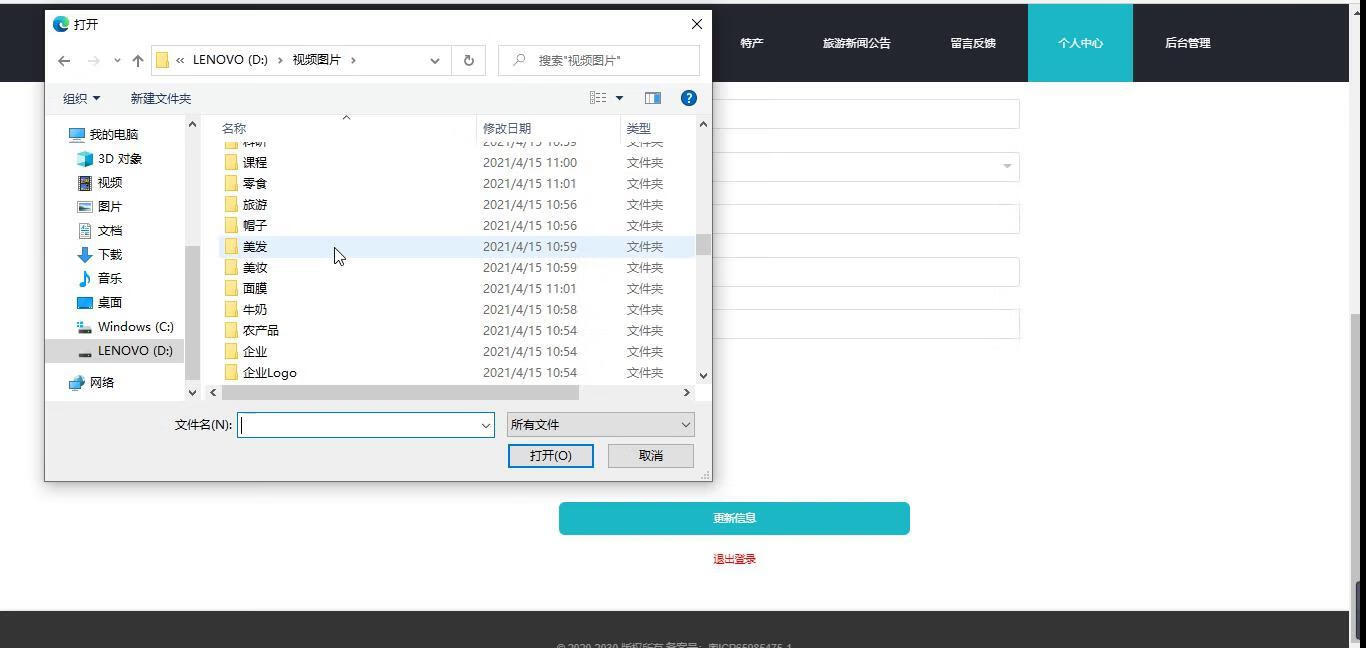This screenshot has height=648, width=1366.
Task: Change view using the view mode icon
Action: (598, 98)
